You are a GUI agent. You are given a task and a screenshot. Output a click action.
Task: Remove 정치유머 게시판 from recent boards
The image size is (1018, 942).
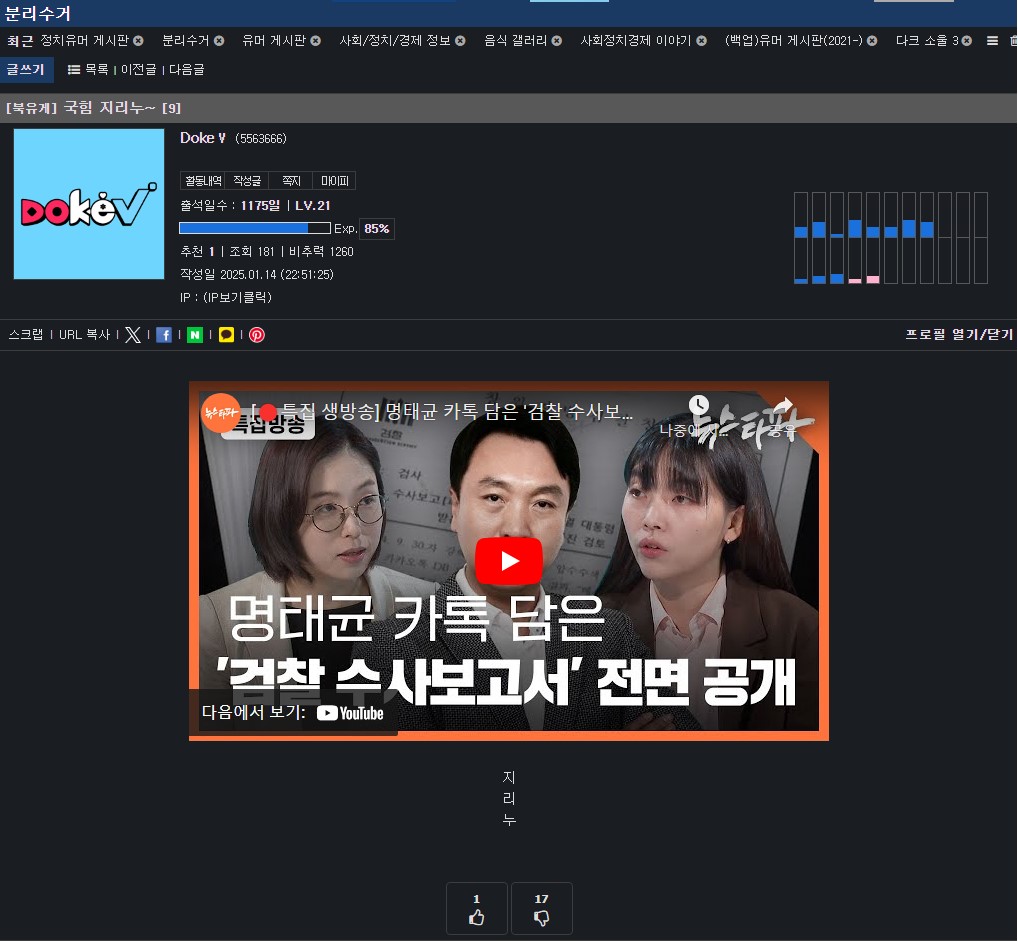click(x=138, y=41)
